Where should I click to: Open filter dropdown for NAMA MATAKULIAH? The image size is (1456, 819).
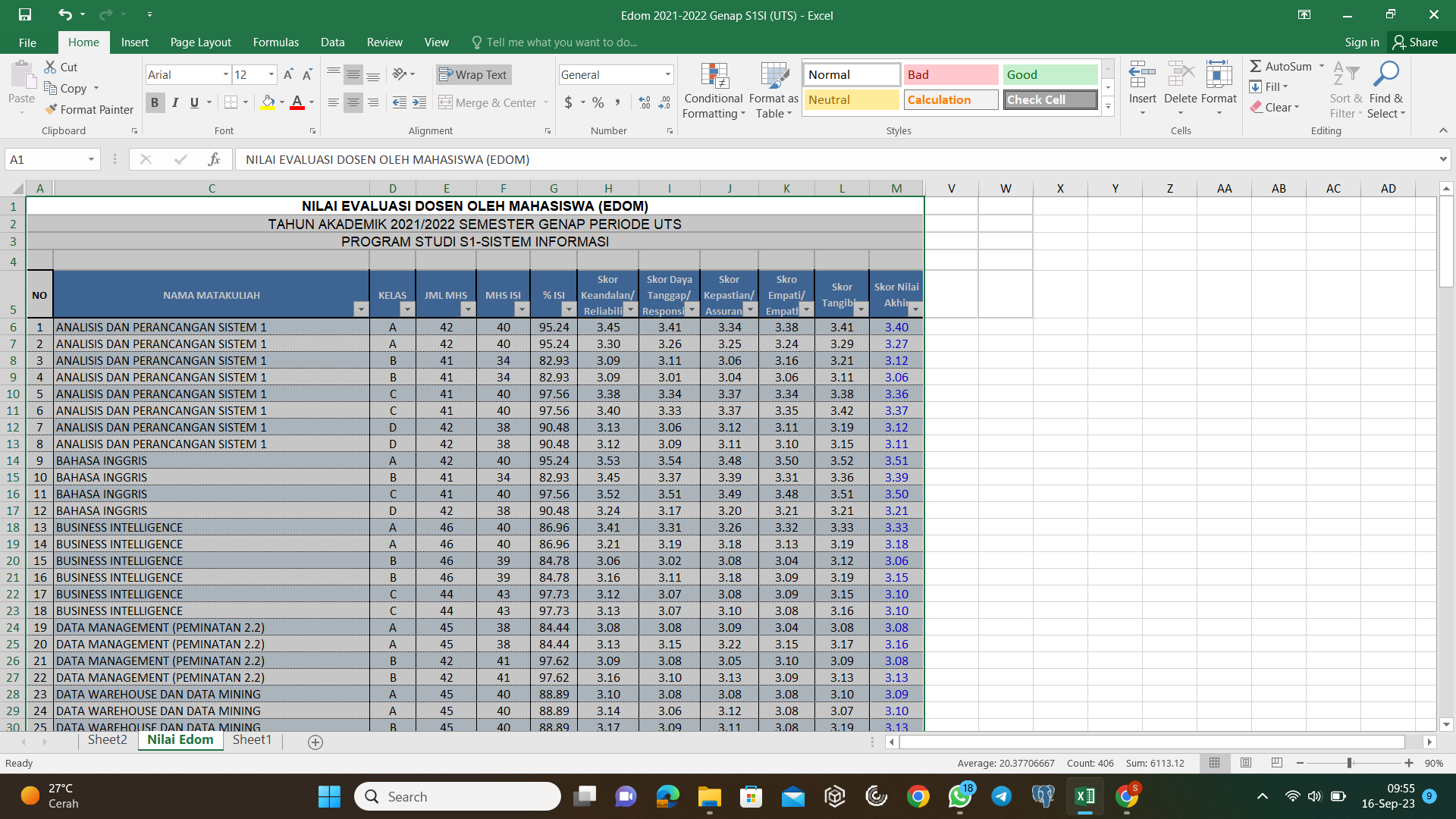coord(361,309)
